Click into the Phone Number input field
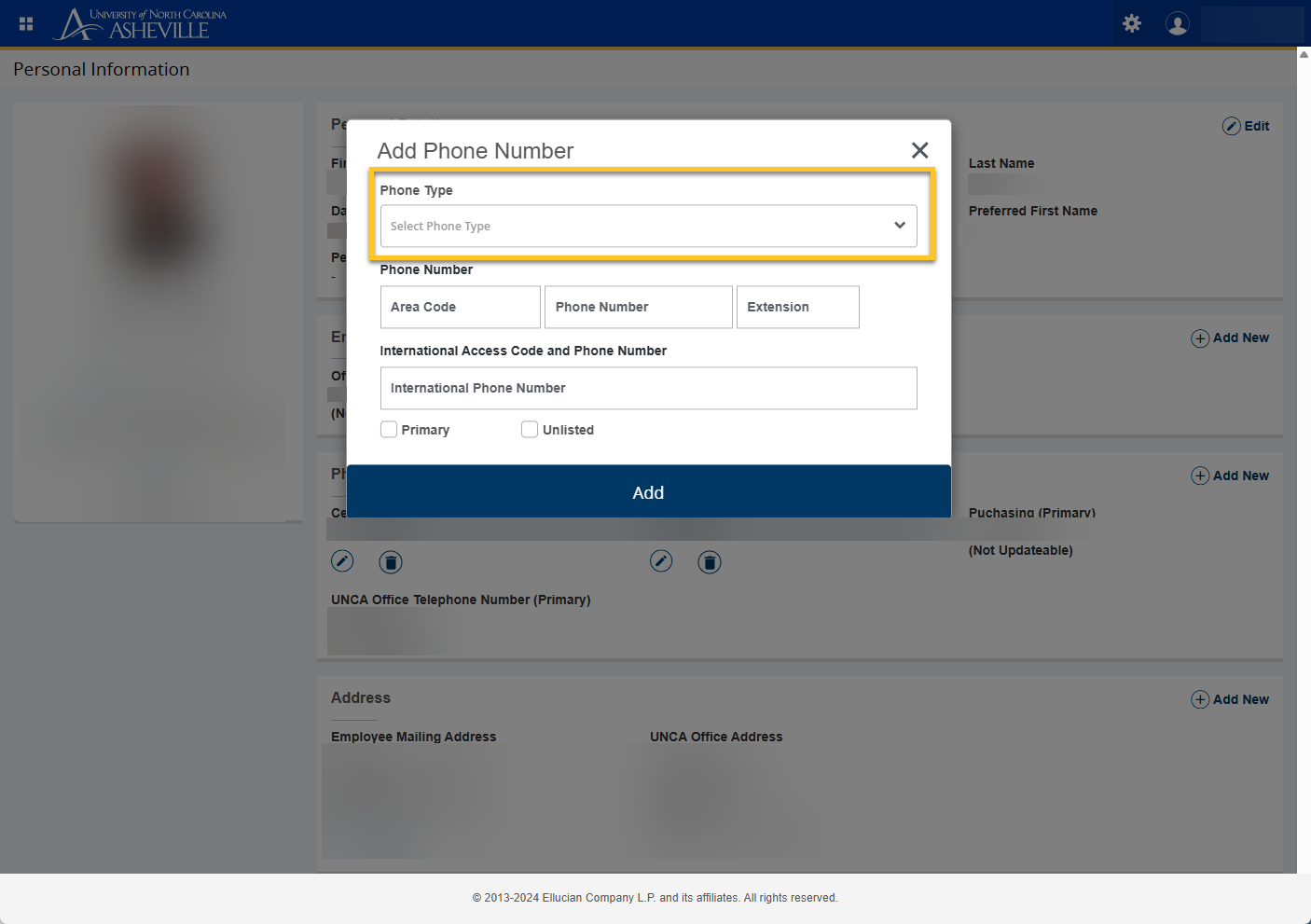 638,307
